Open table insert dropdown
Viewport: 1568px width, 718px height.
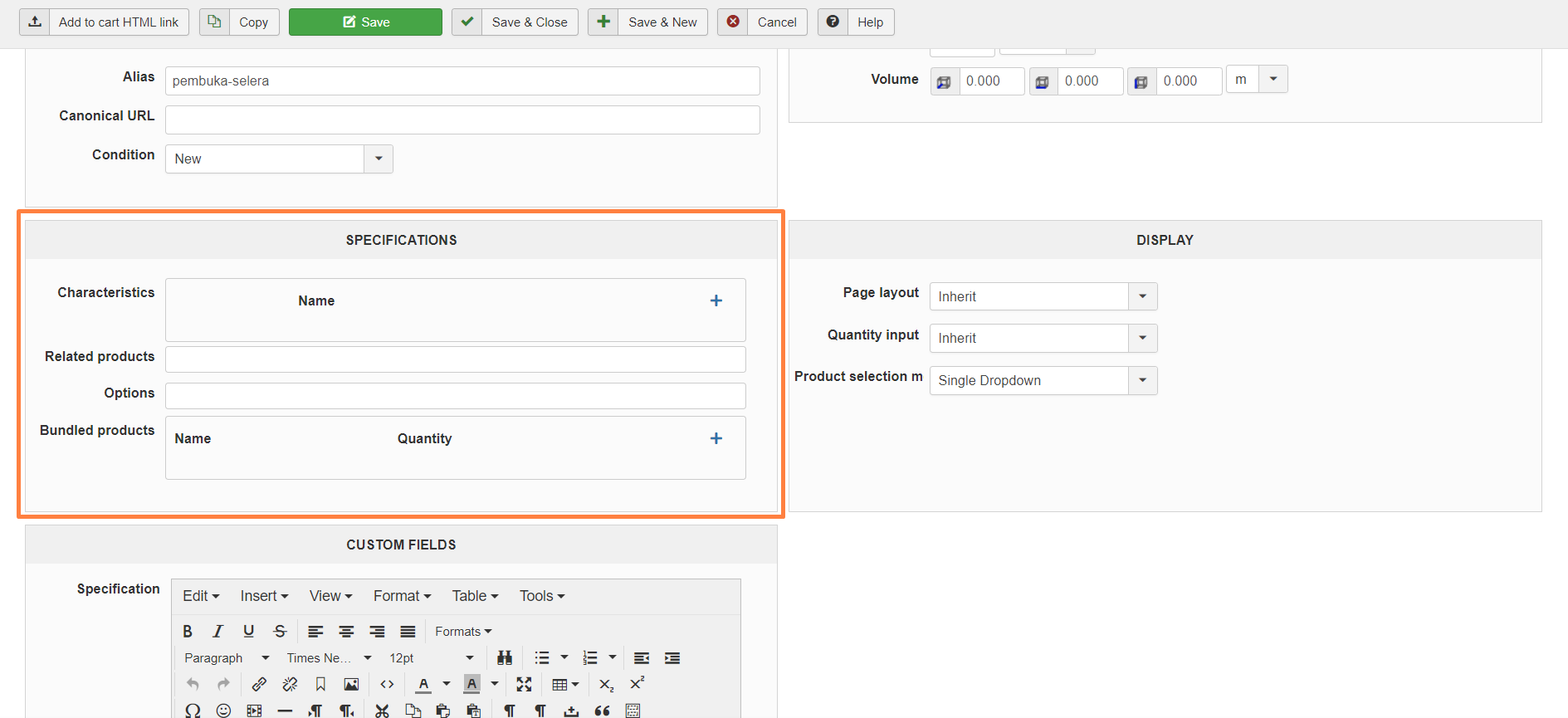[x=565, y=684]
